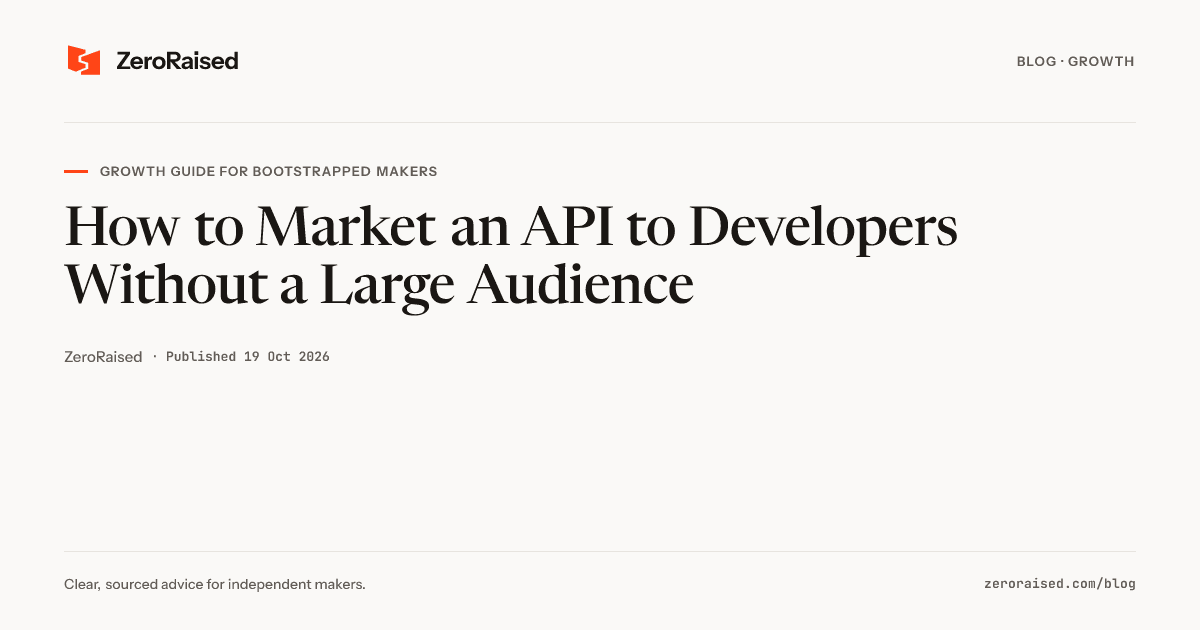Select the BLOG · GROWTH label
The height and width of the screenshot is (630, 1200).
pyautogui.click(x=1075, y=62)
